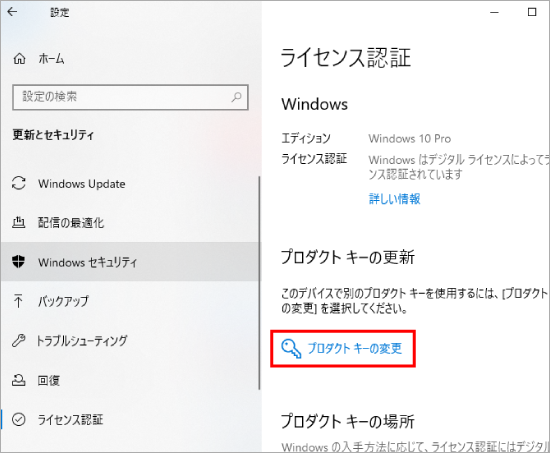The height and width of the screenshot is (453, 550).
Task: Click the バックアップ upload arrow icon
Action: pyautogui.click(x=18, y=301)
